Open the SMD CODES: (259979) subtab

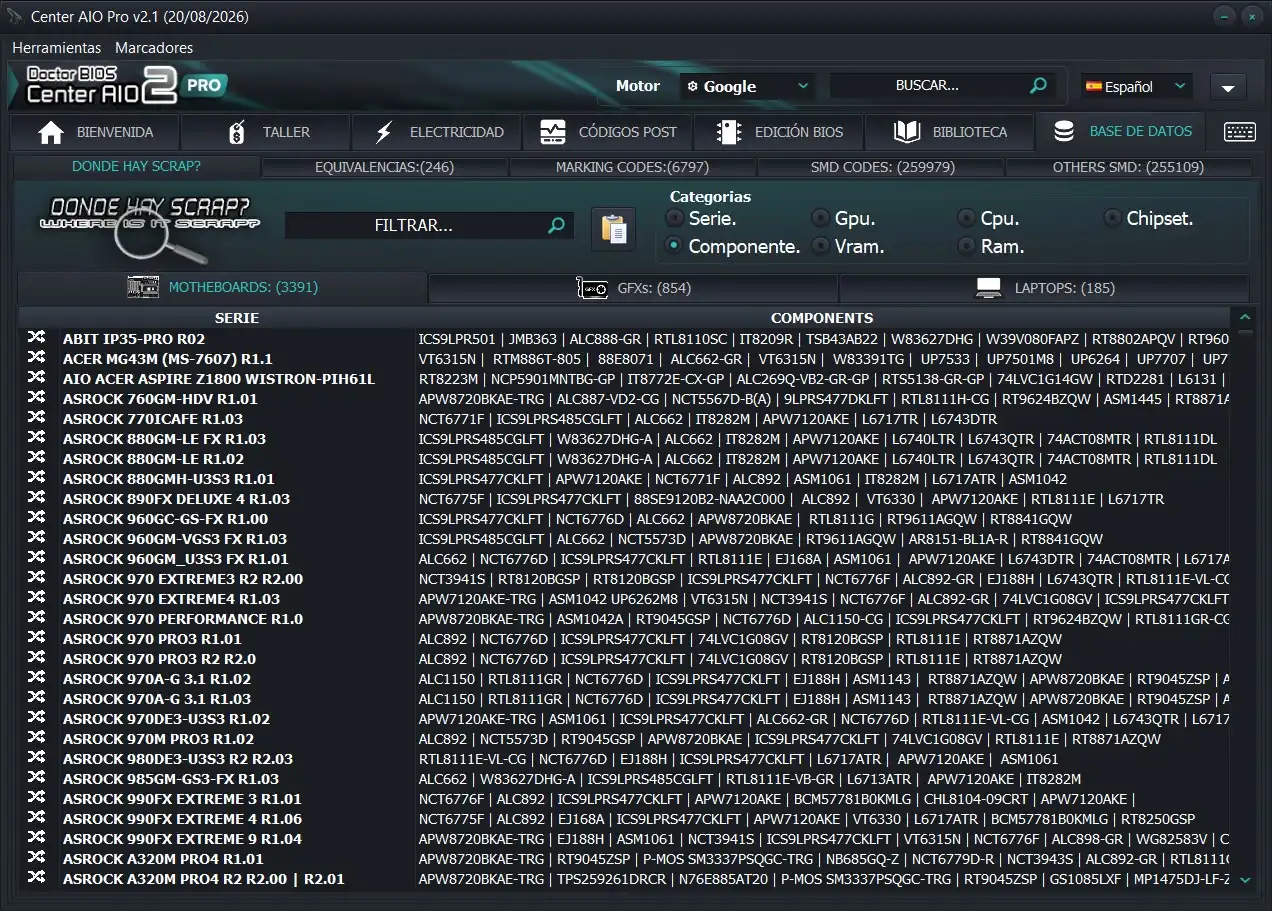[x=880, y=167]
